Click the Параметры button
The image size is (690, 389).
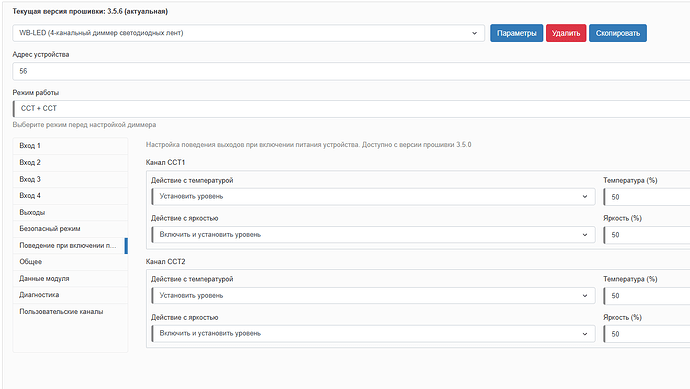pyautogui.click(x=517, y=33)
